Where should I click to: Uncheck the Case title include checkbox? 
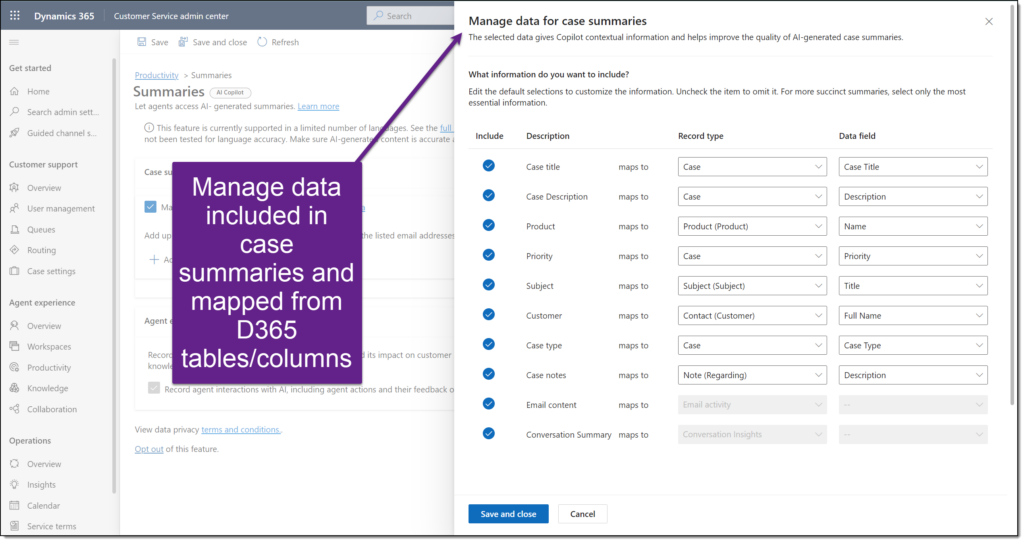tap(488, 166)
